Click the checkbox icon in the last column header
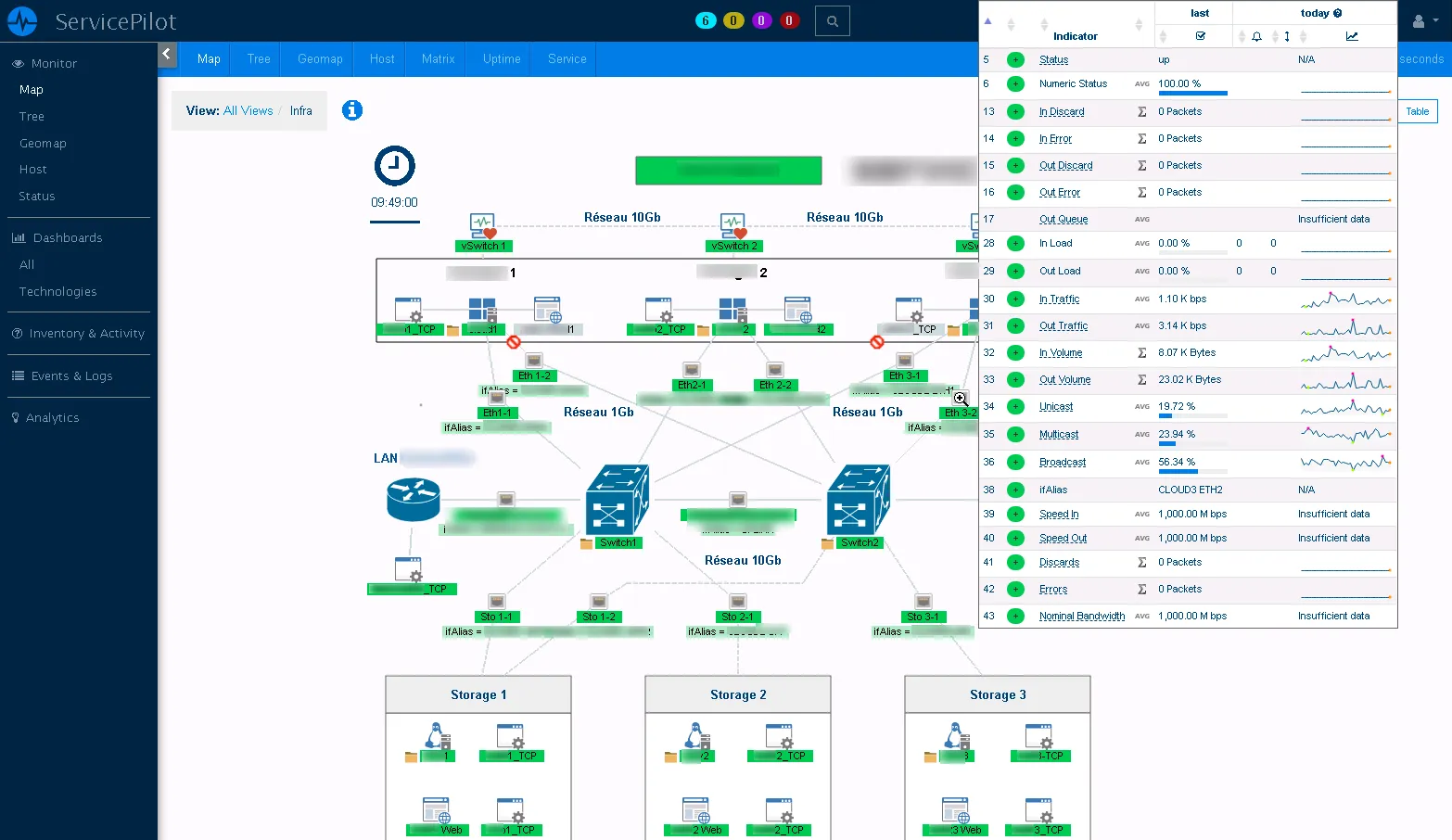 1202,36
